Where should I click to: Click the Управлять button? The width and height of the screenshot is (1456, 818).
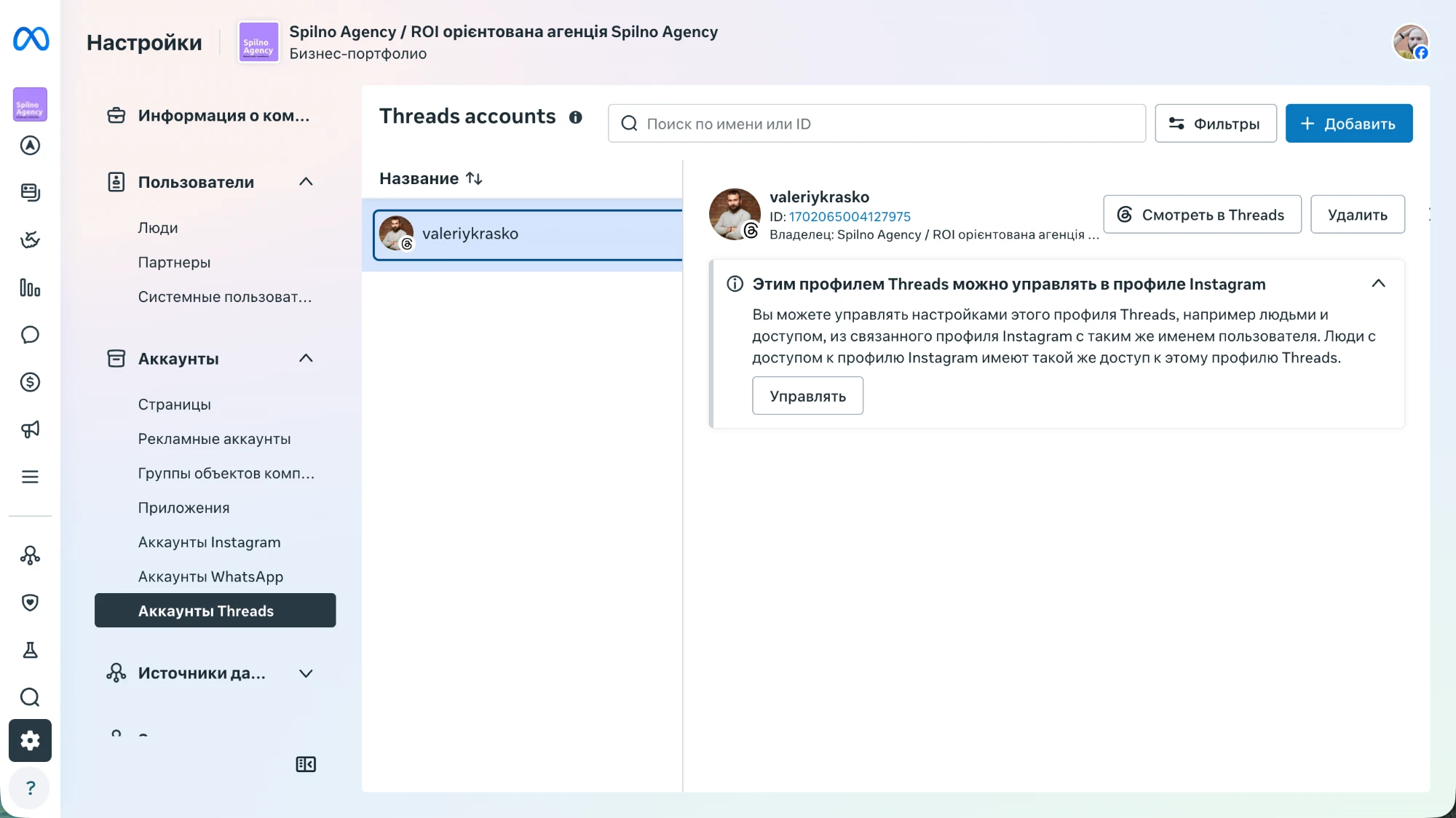click(807, 396)
